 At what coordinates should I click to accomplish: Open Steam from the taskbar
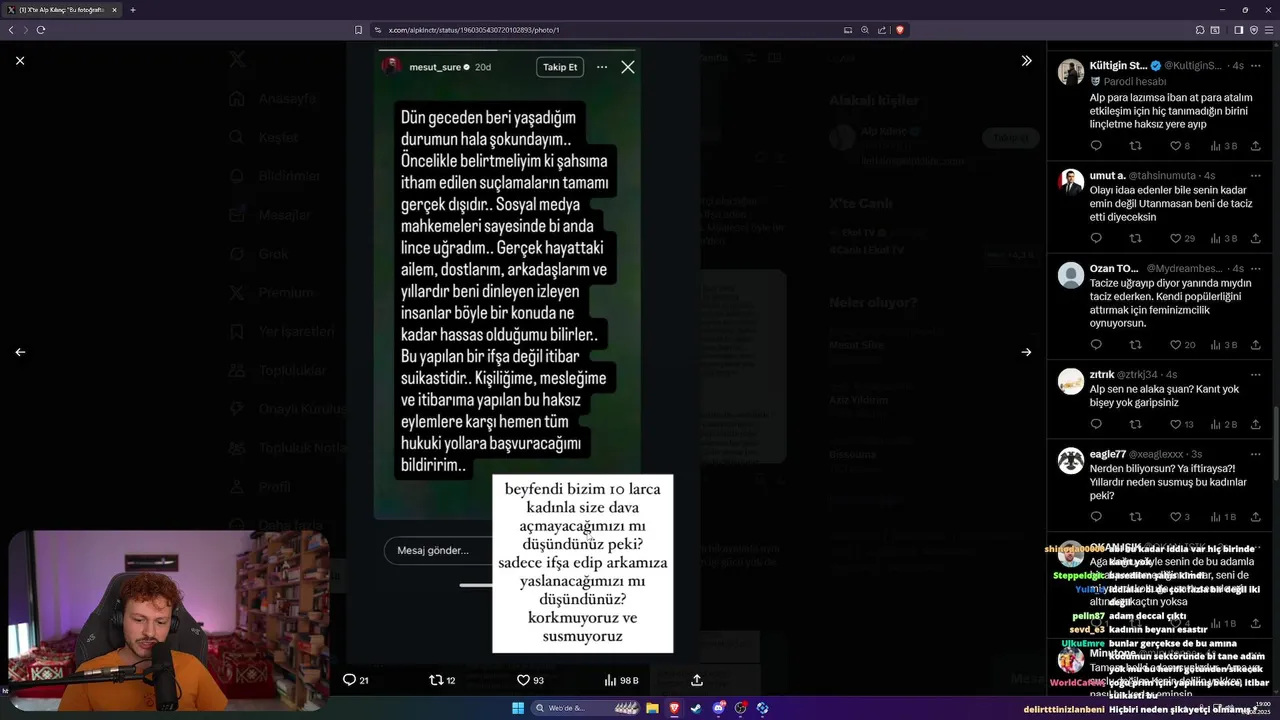point(696,708)
